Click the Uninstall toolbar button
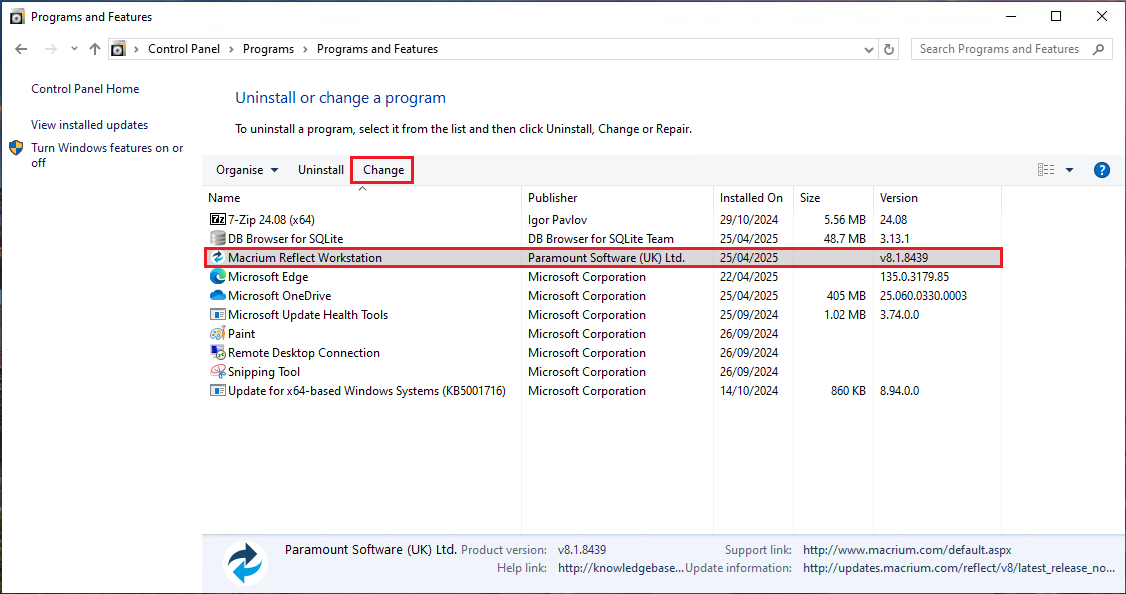 pos(321,170)
